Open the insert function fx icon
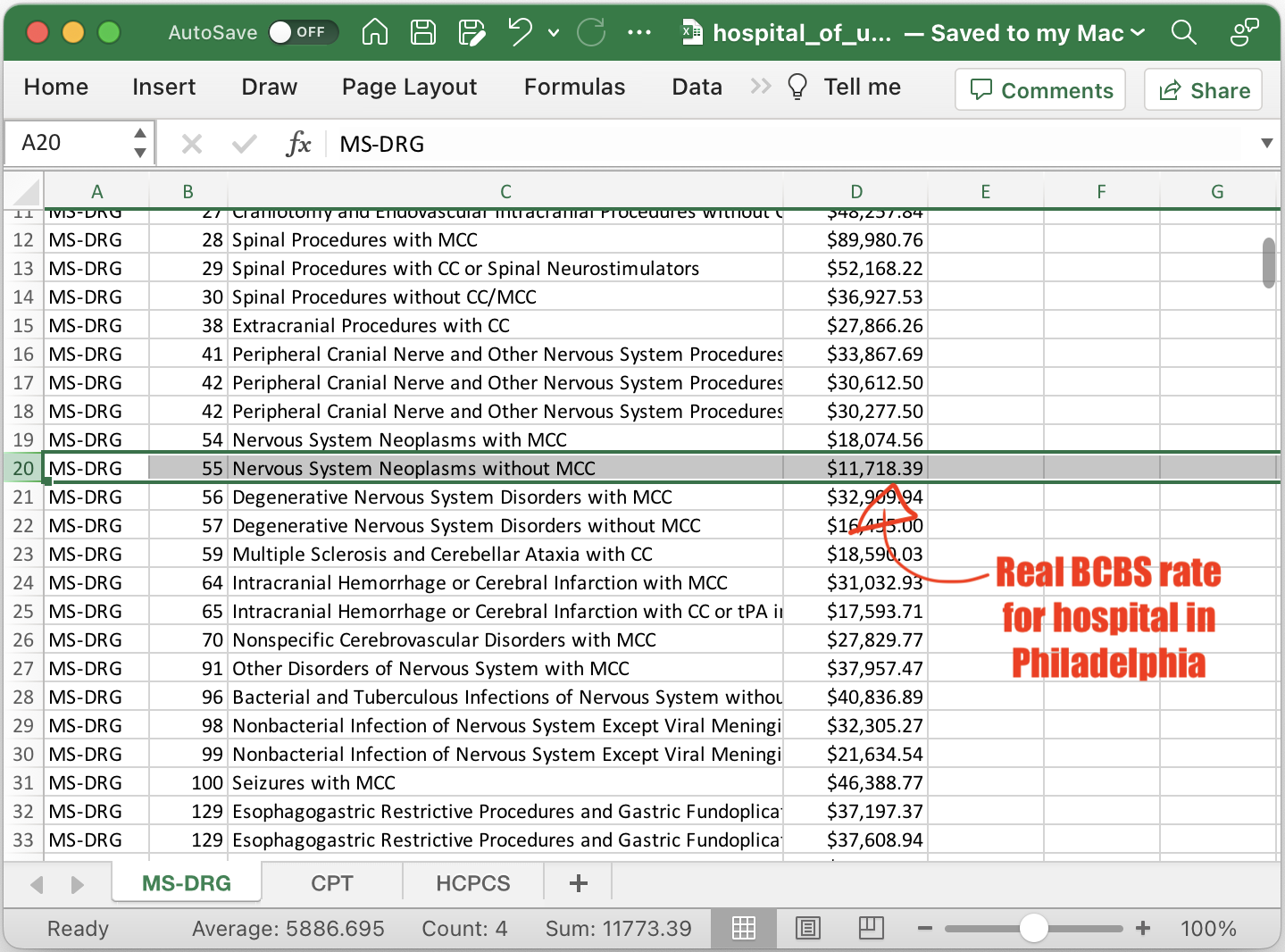 click(x=298, y=143)
